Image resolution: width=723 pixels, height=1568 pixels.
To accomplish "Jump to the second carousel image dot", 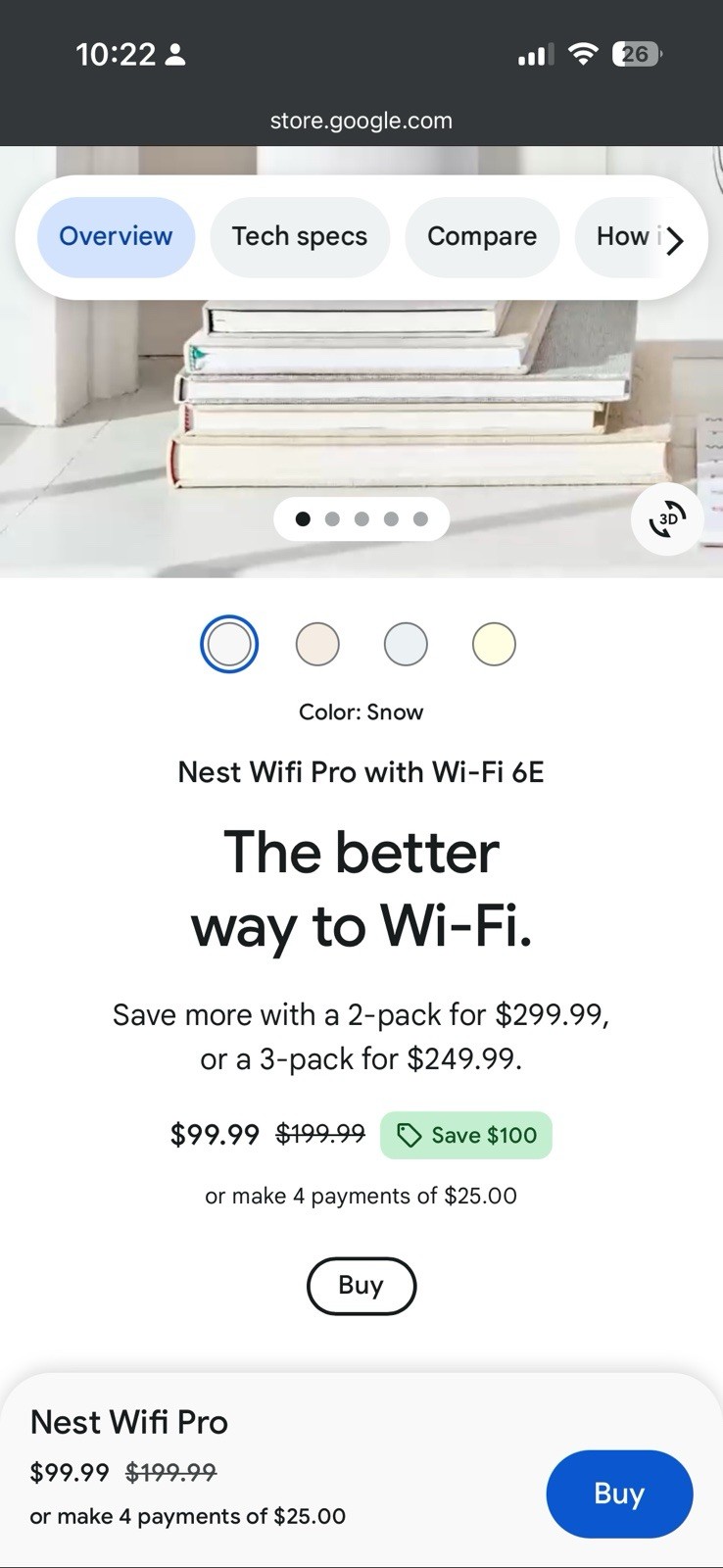I will (332, 519).
